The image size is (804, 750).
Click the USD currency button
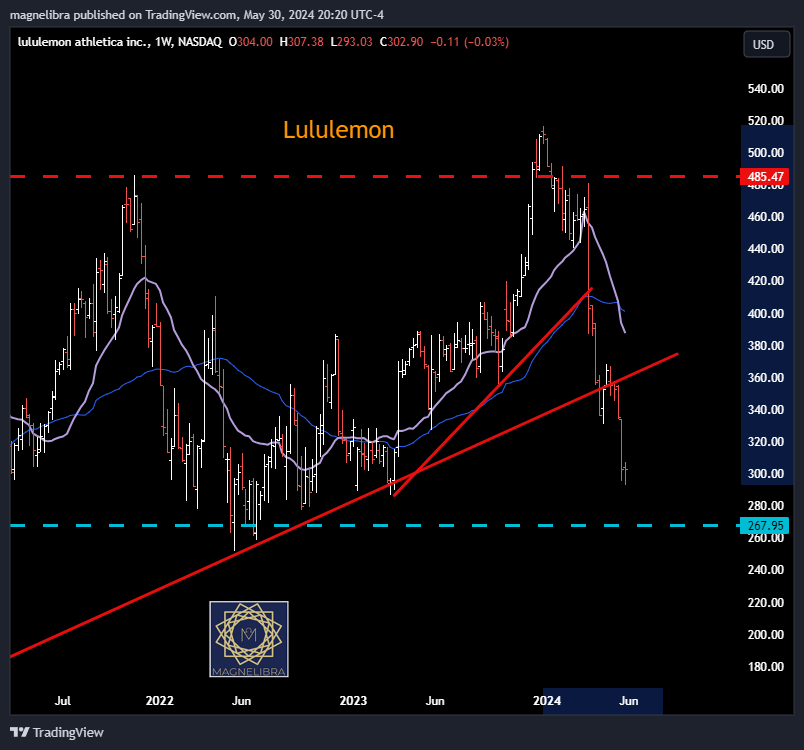point(767,45)
